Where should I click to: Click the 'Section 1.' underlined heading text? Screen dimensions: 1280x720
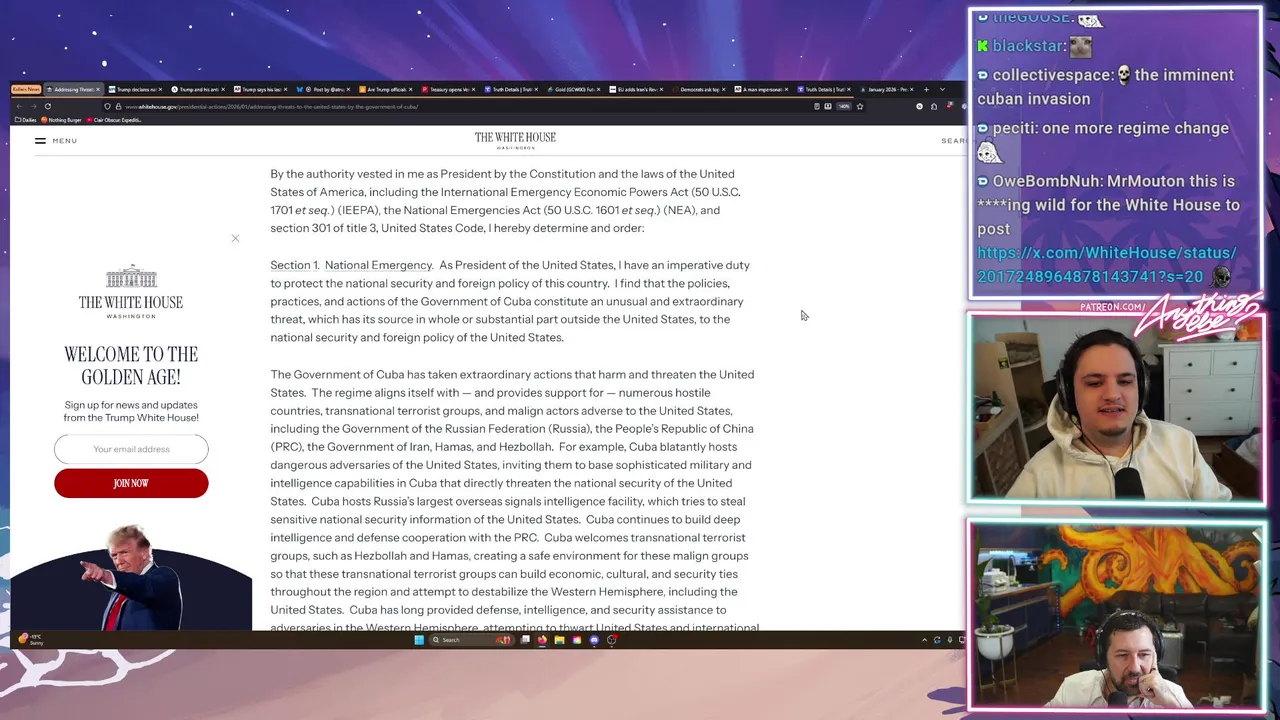click(x=294, y=265)
